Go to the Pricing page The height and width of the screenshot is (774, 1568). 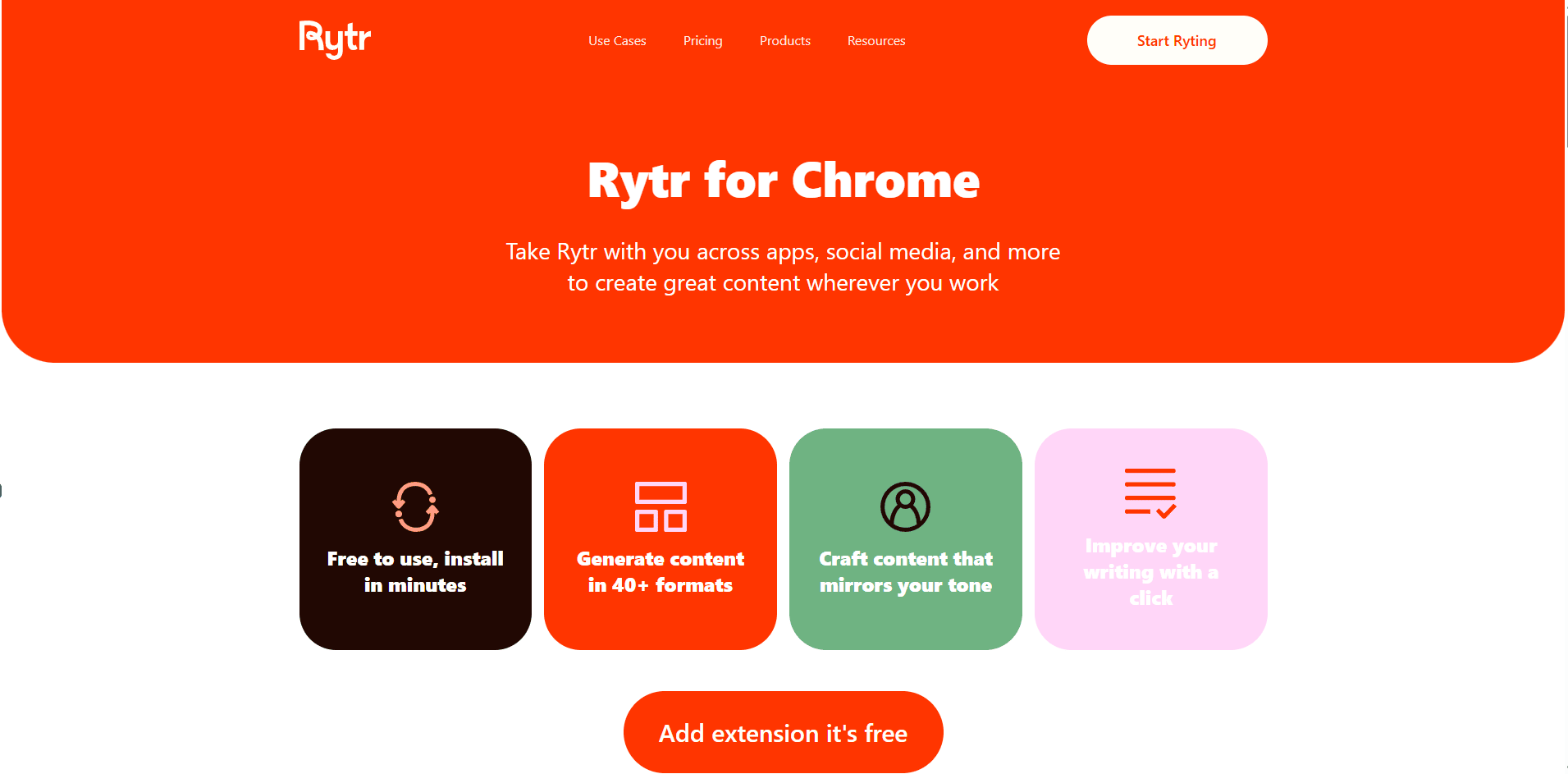click(x=702, y=41)
